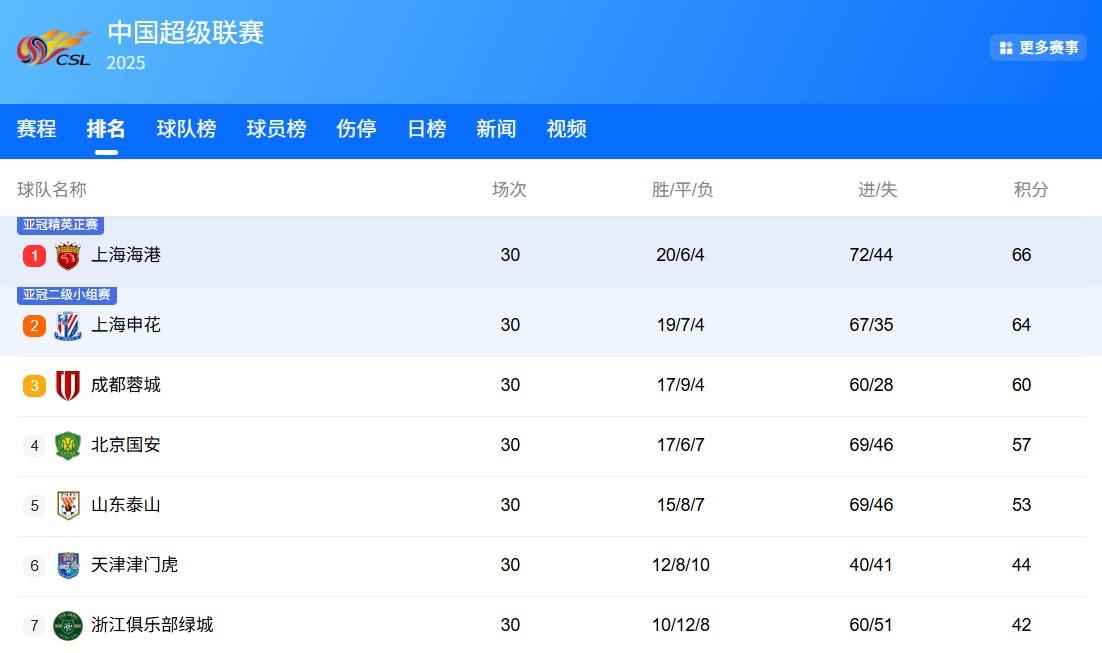This screenshot has height=653, width=1102.
Task: Open the 视频 videos tab
Action: (x=566, y=129)
